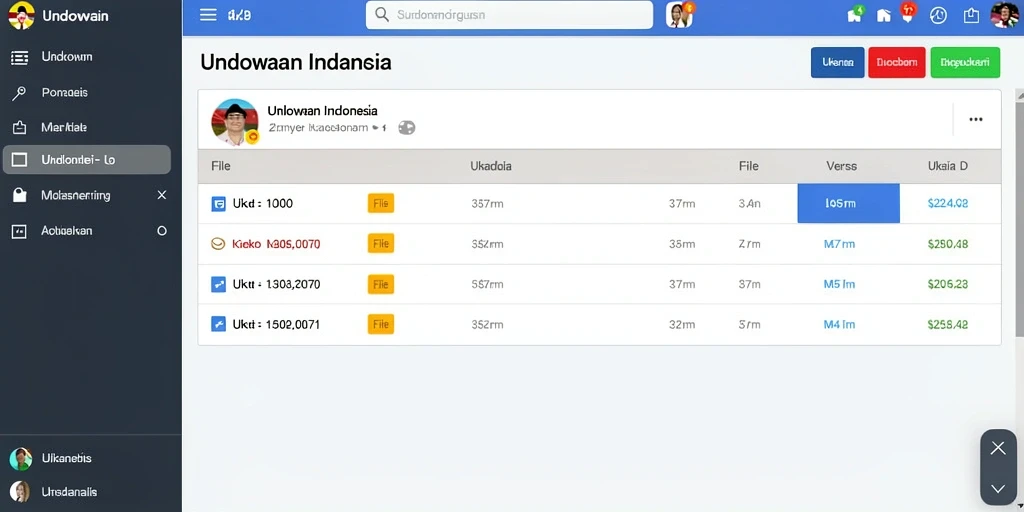
Task: Click the Ukadoia column header
Action: click(490, 166)
